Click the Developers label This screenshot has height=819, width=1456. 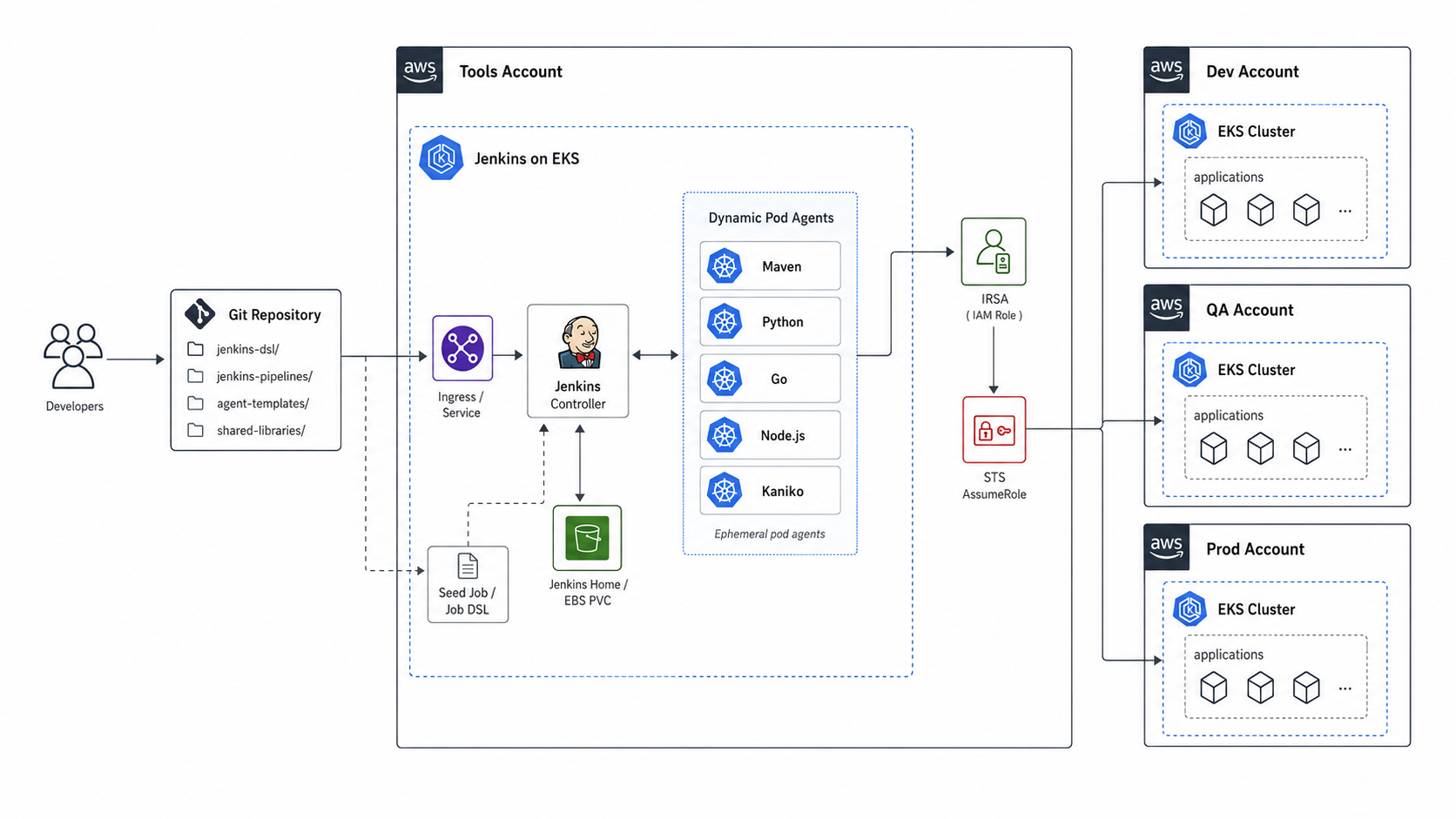[x=75, y=406]
